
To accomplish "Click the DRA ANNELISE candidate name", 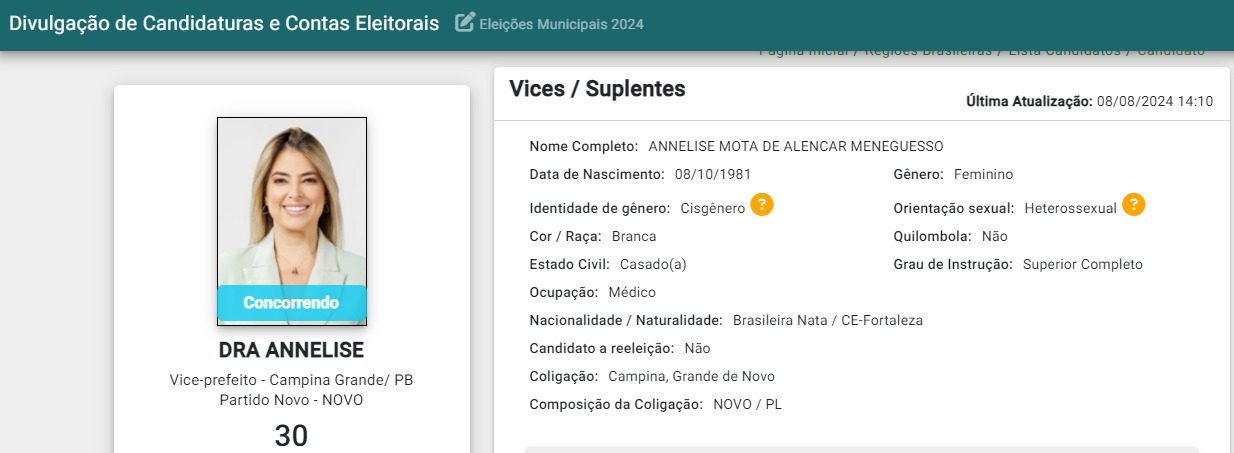I will [291, 350].
